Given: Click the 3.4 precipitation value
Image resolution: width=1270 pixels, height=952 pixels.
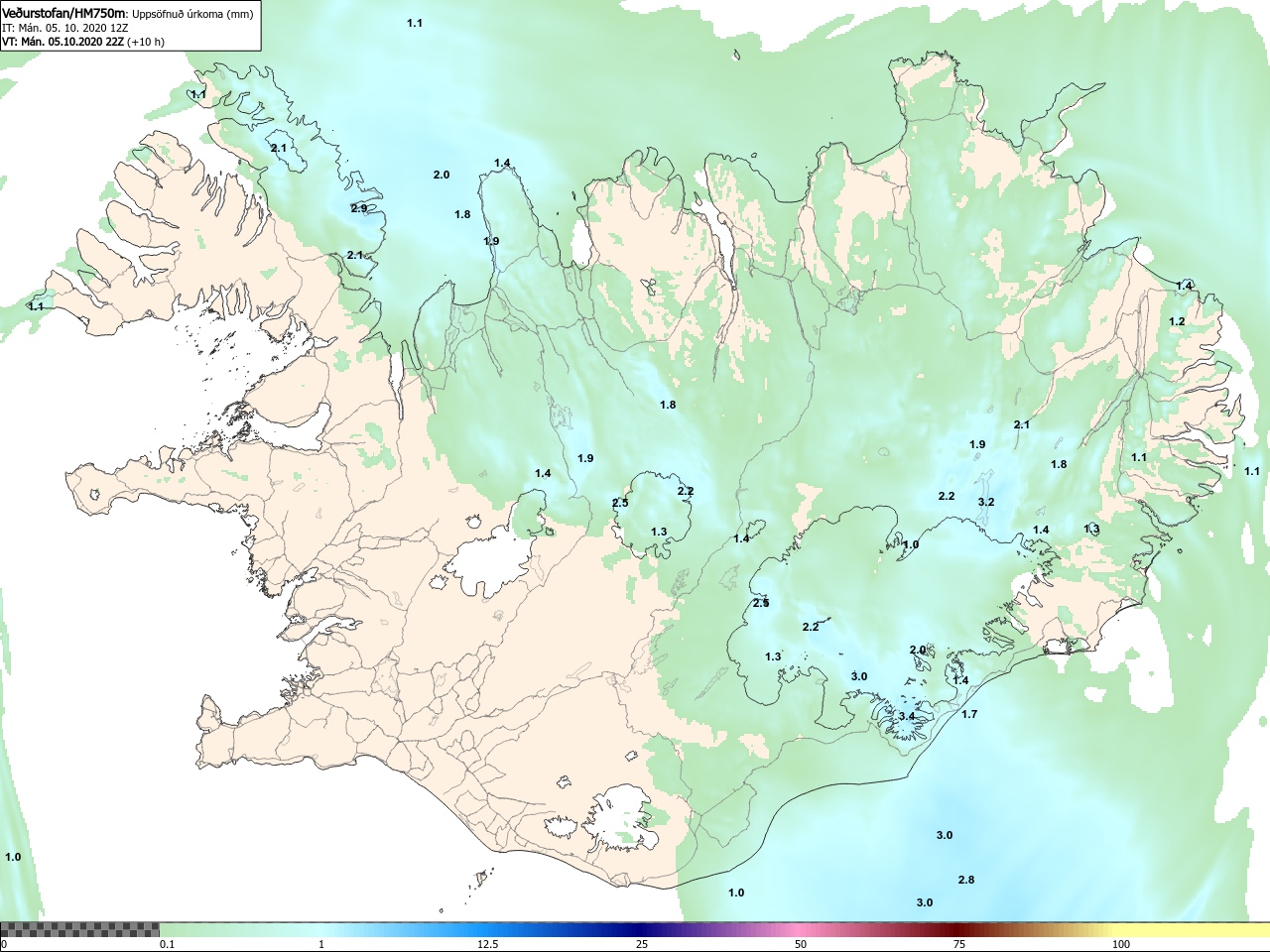Looking at the screenshot, I should point(907,716).
